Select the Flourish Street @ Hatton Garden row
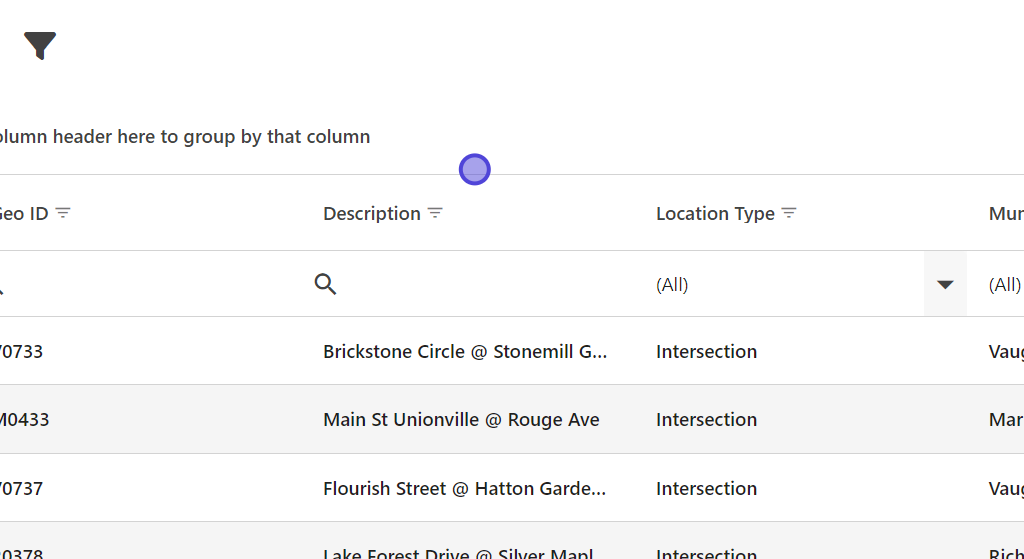 point(465,488)
